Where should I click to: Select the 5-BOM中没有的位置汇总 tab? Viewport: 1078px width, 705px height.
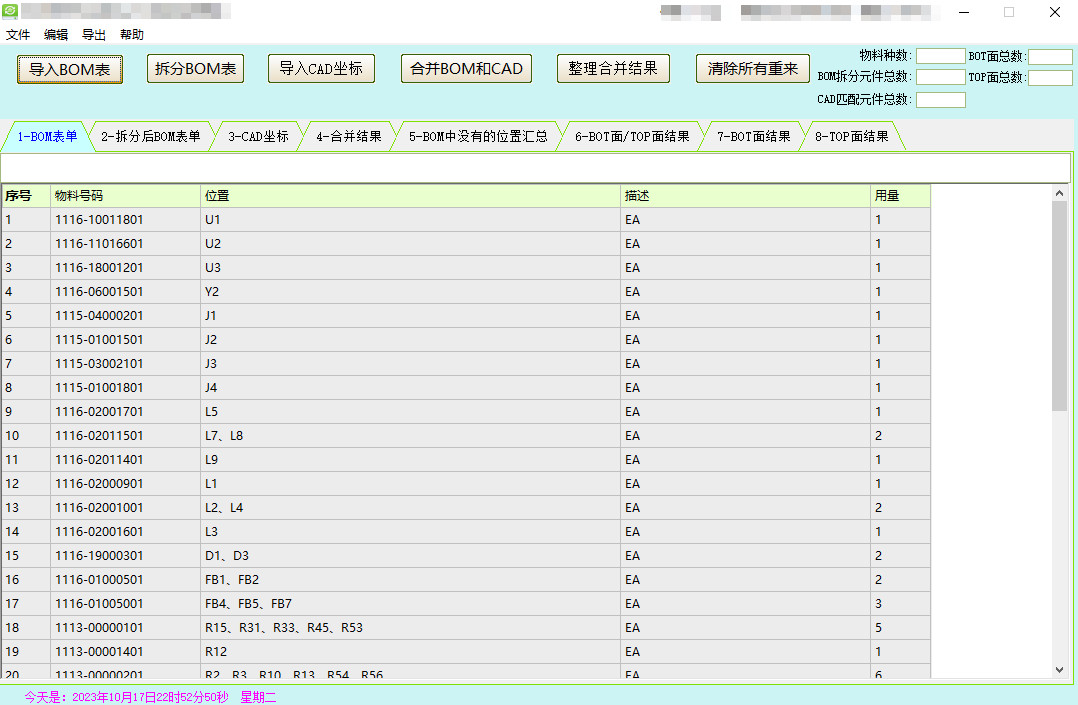(478, 137)
